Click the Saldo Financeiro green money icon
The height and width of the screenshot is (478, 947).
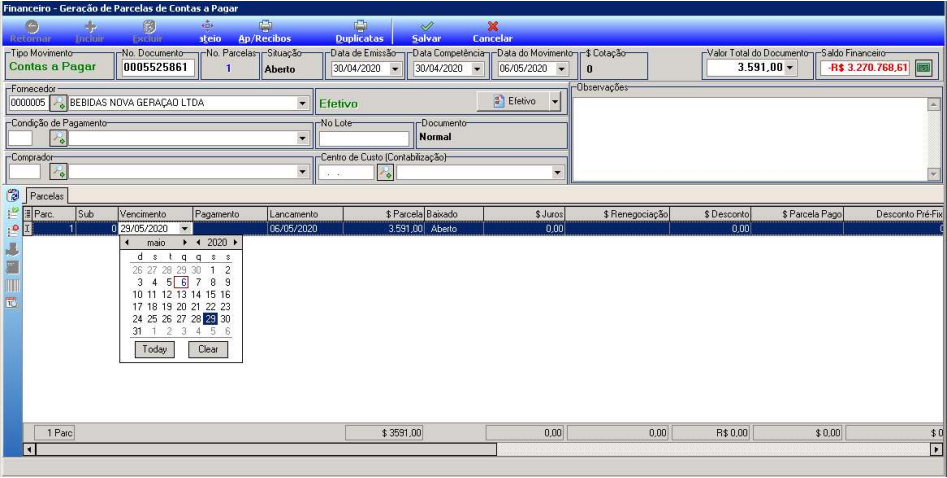923,68
